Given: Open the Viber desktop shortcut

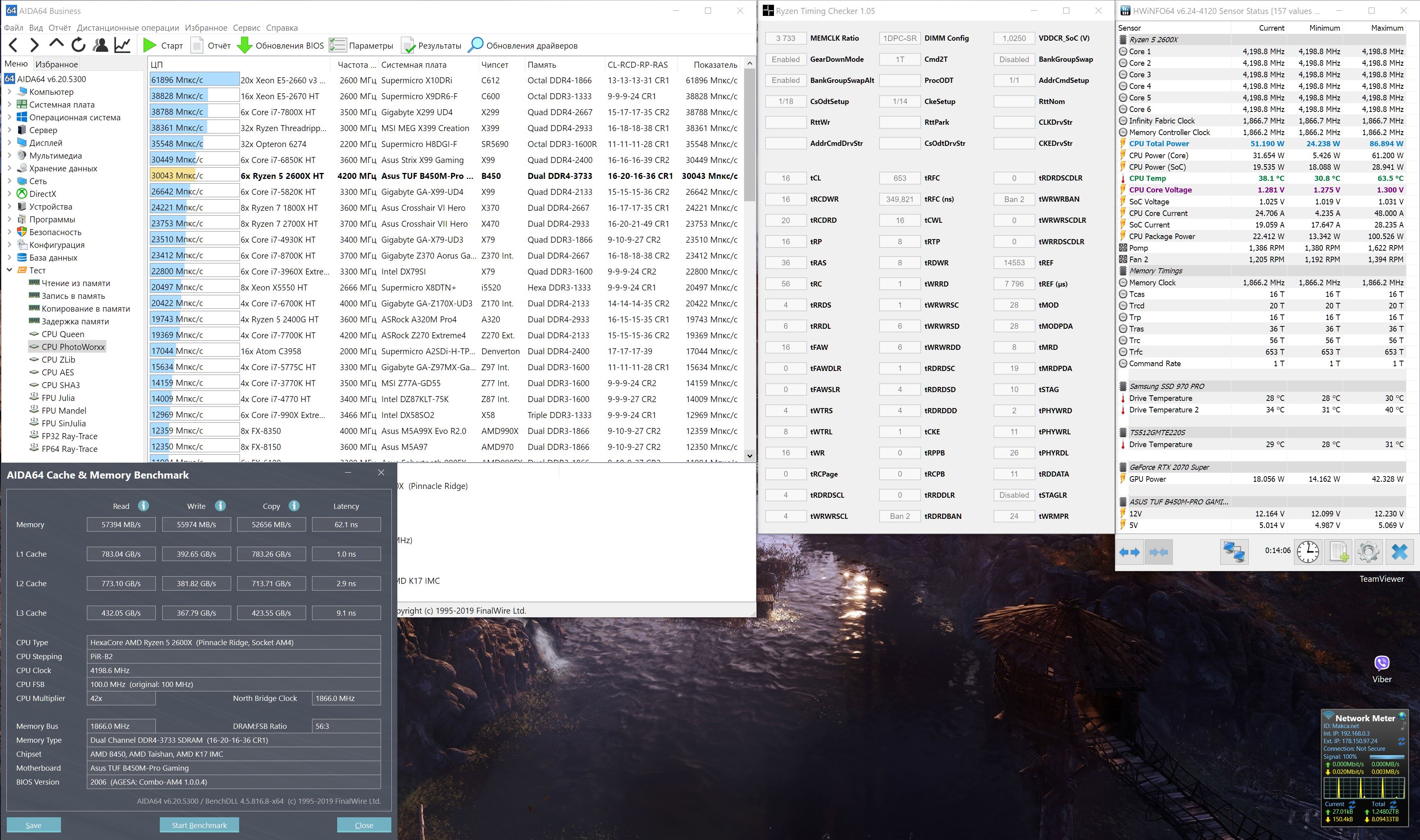Looking at the screenshot, I should (x=1381, y=663).
